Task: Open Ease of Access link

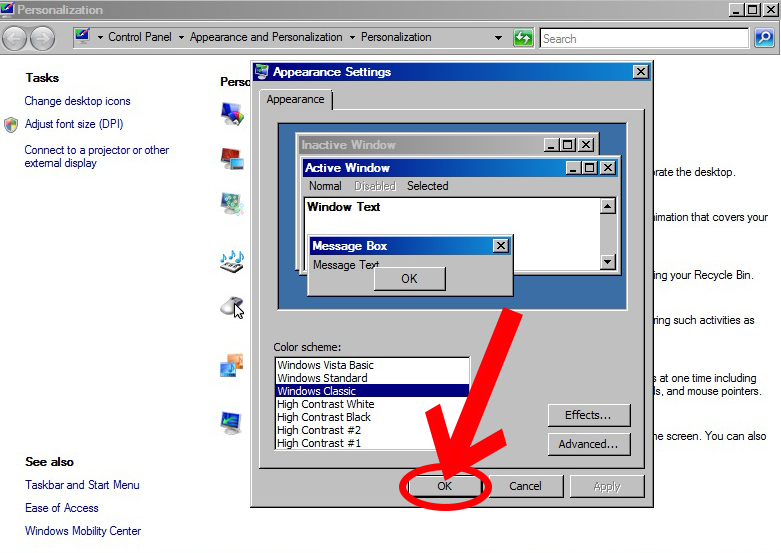Action: tap(62, 508)
